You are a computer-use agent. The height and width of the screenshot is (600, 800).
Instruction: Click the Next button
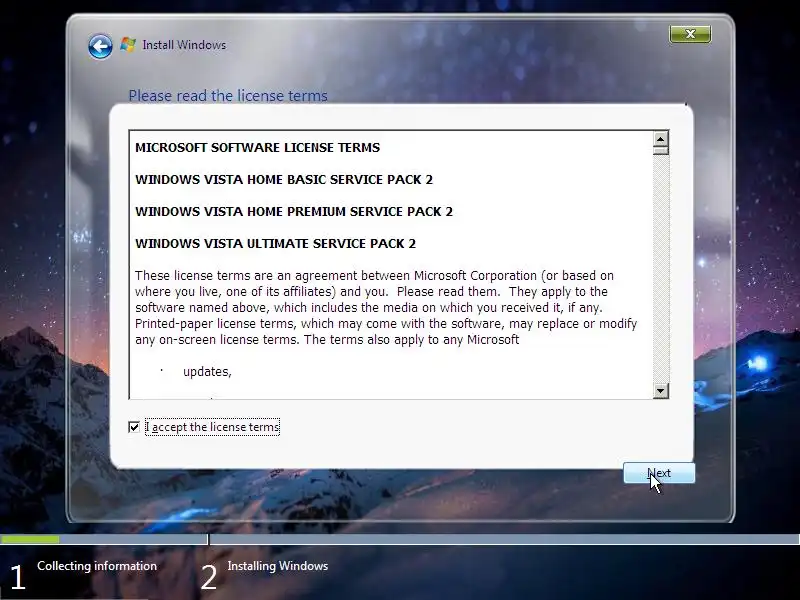tap(659, 473)
